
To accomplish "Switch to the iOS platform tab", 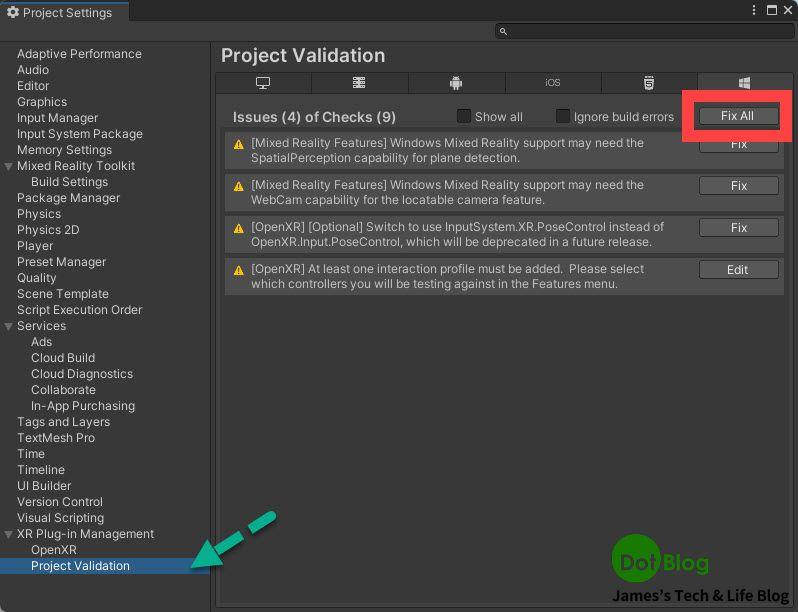I will click(553, 83).
